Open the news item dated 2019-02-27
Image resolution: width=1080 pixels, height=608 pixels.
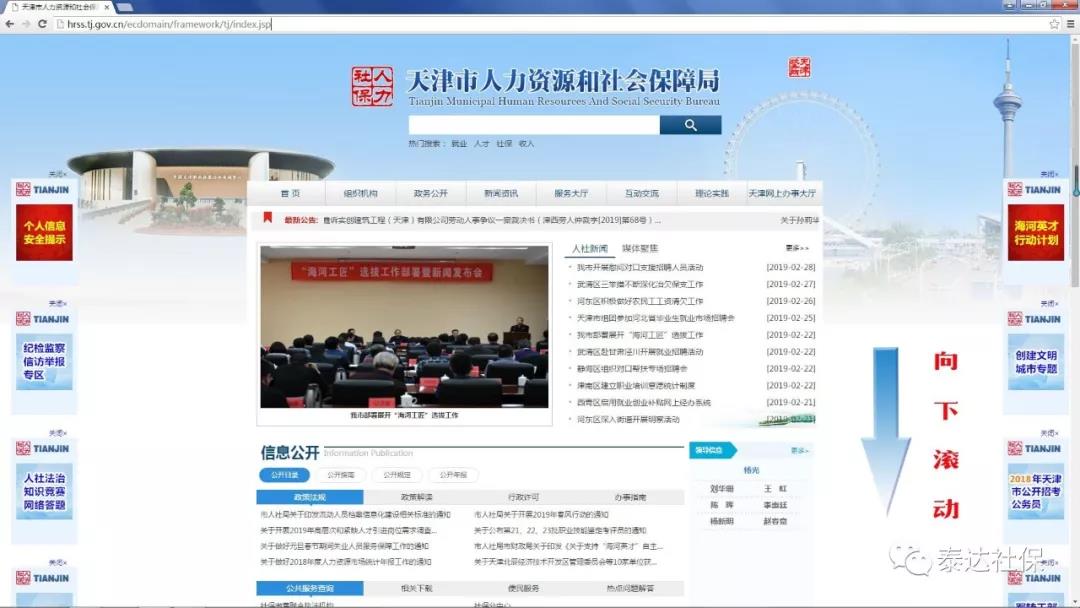[640, 284]
